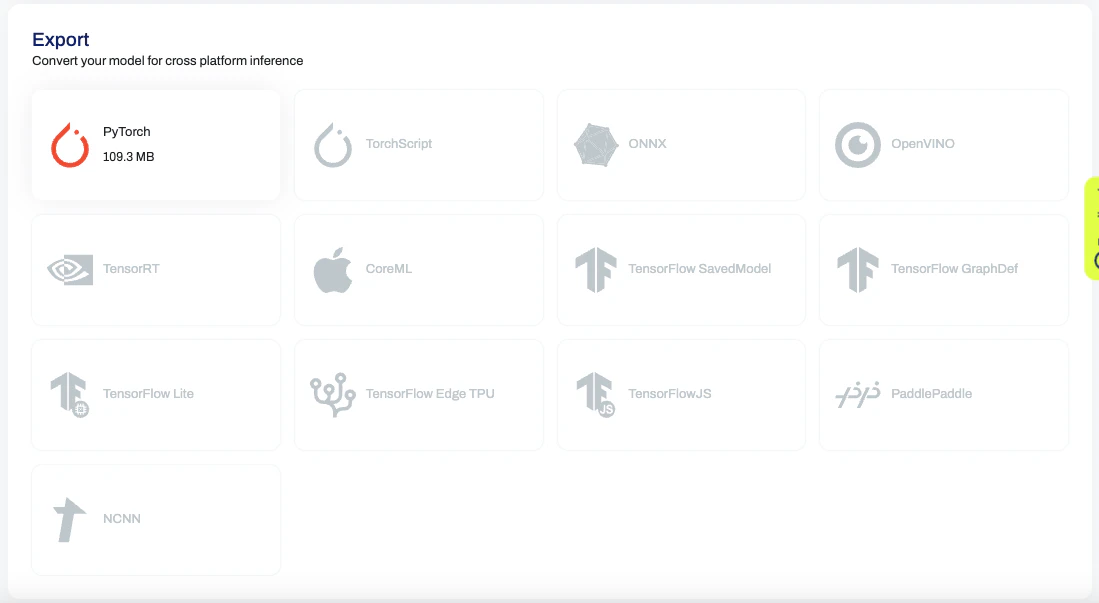Image resolution: width=1099 pixels, height=603 pixels.
Task: Click the ONNX polyhedron icon
Action: [596, 144]
